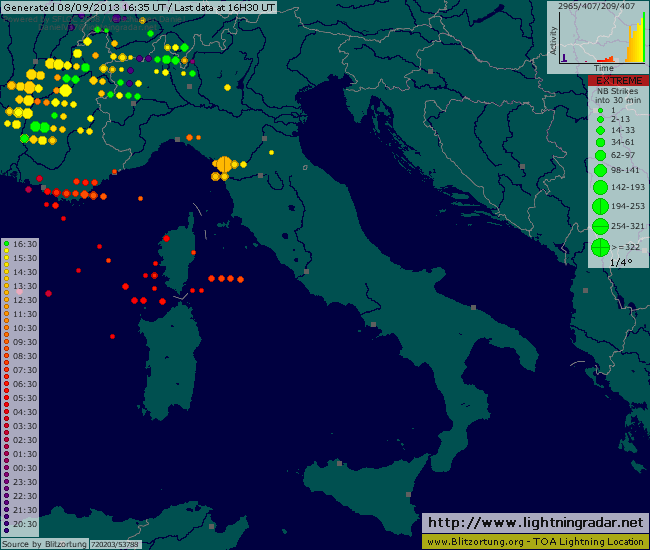This screenshot has height=550, width=650.
Task: Click the NB Strikes into 30 min heading
Action: 618,96
